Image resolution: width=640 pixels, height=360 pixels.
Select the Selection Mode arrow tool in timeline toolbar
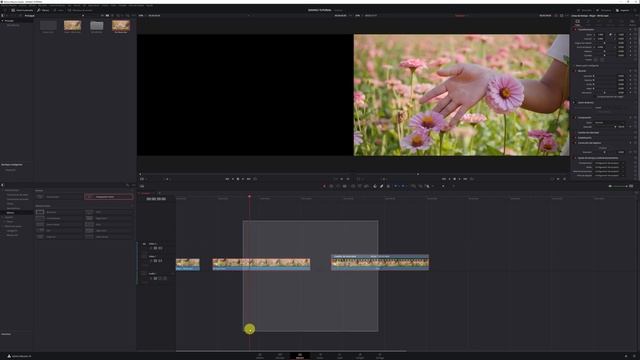pyautogui.click(x=324, y=186)
